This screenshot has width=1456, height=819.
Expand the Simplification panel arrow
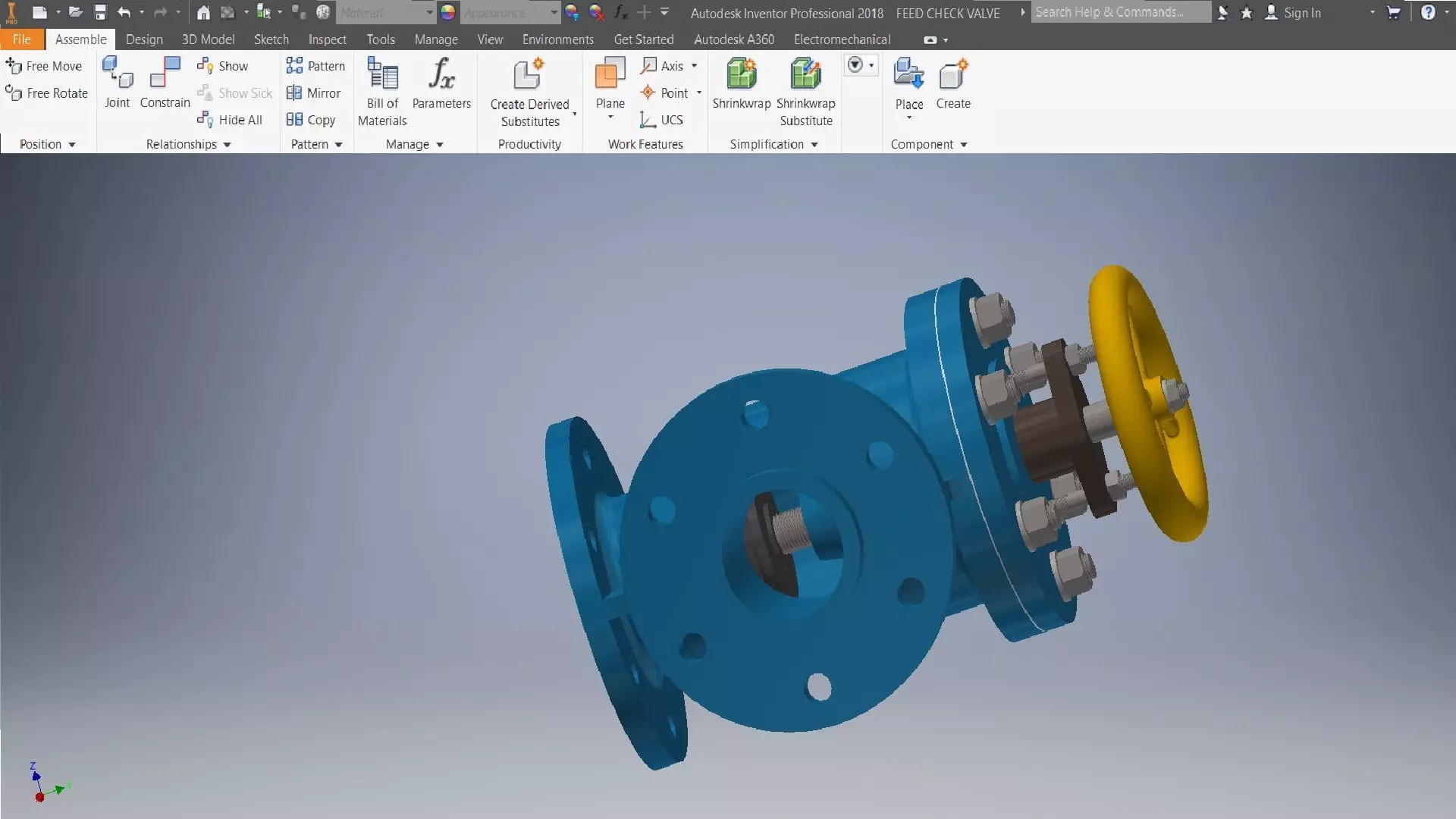pyautogui.click(x=814, y=145)
